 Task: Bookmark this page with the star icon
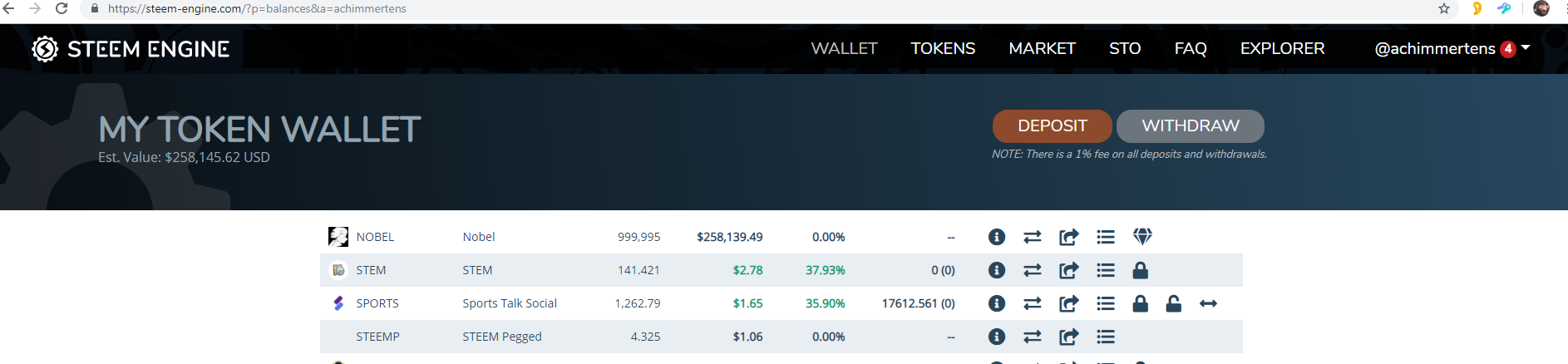point(1443,8)
